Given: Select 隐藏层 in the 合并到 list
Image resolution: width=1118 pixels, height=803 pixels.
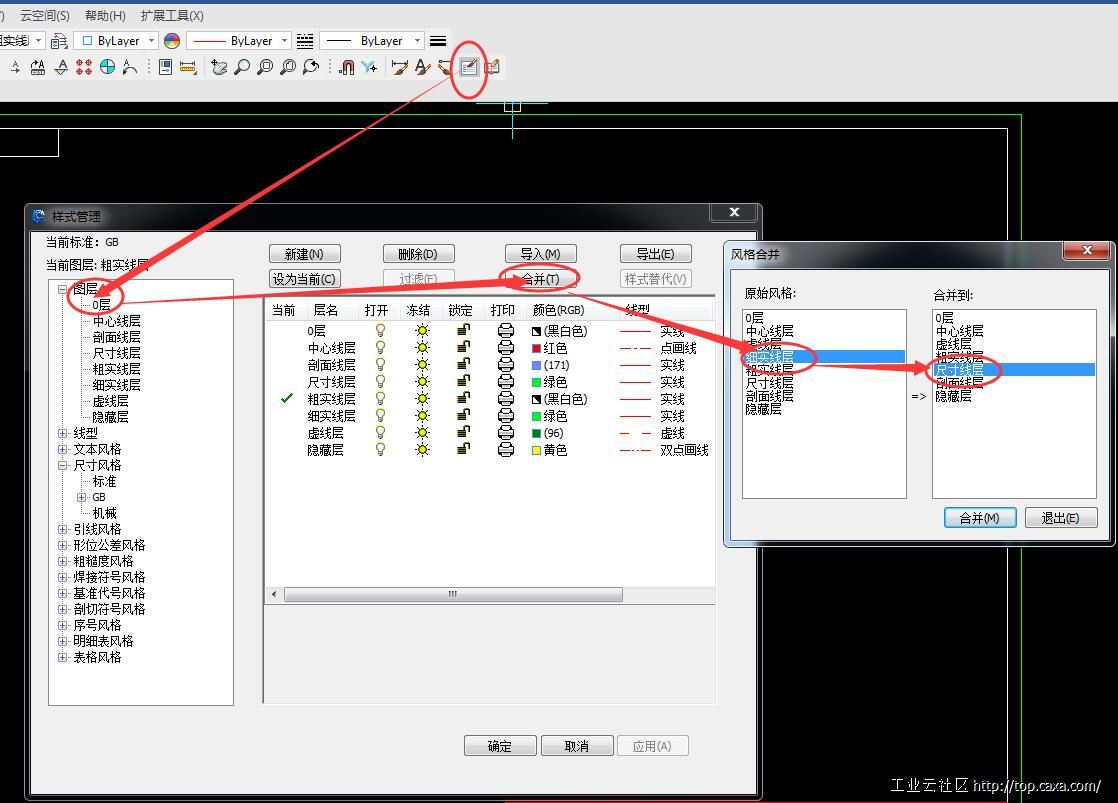Looking at the screenshot, I should pos(952,396).
